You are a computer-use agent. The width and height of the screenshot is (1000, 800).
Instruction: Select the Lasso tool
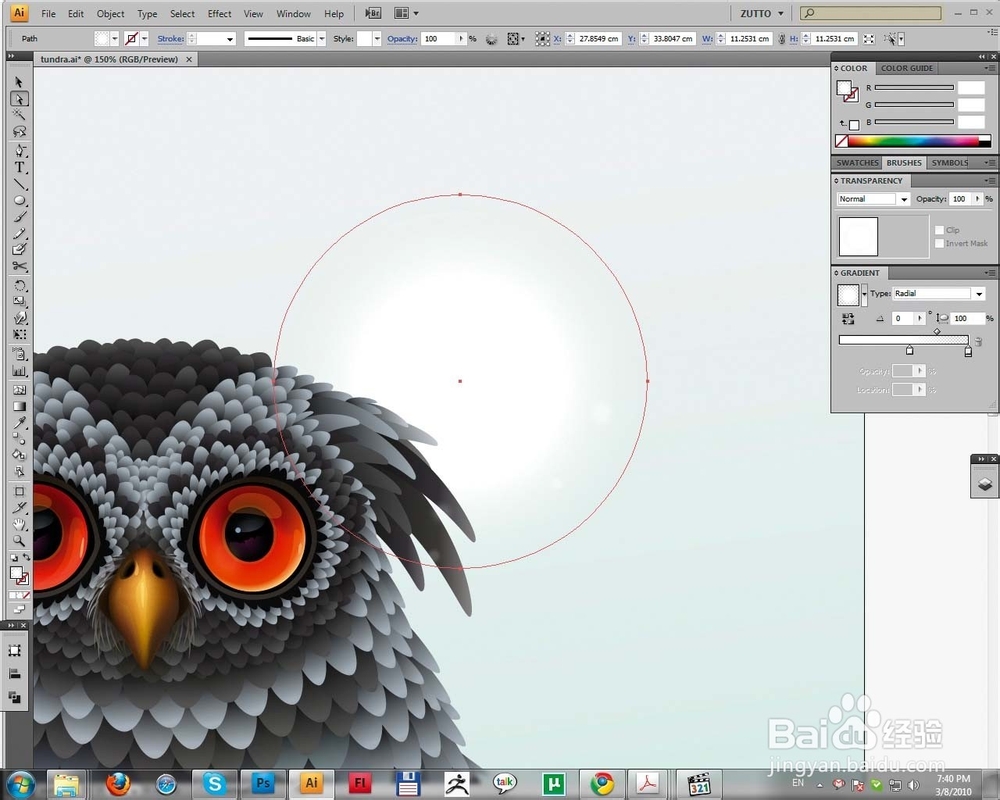click(x=19, y=131)
